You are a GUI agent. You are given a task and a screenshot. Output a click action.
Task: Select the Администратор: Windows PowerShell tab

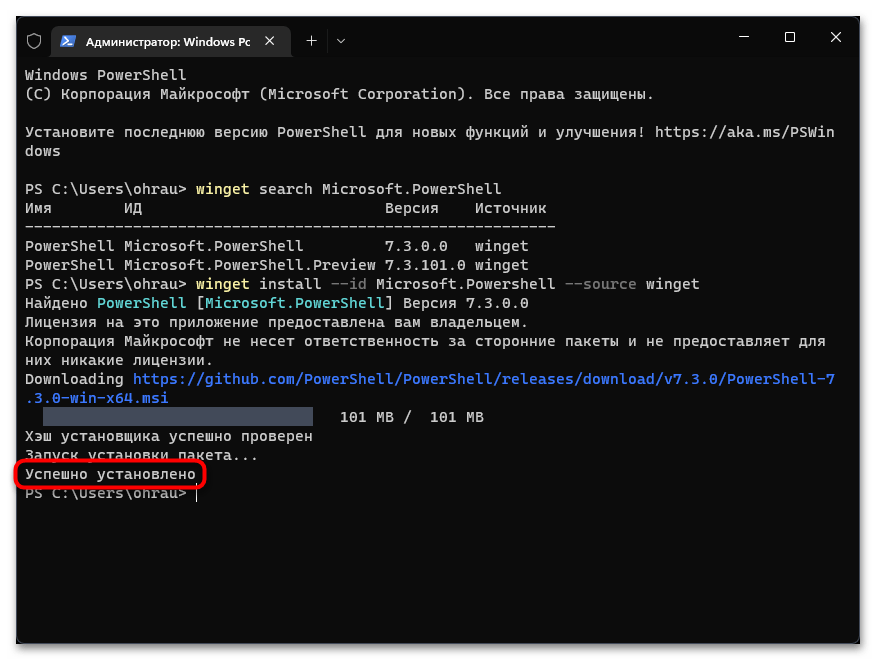tap(167, 41)
